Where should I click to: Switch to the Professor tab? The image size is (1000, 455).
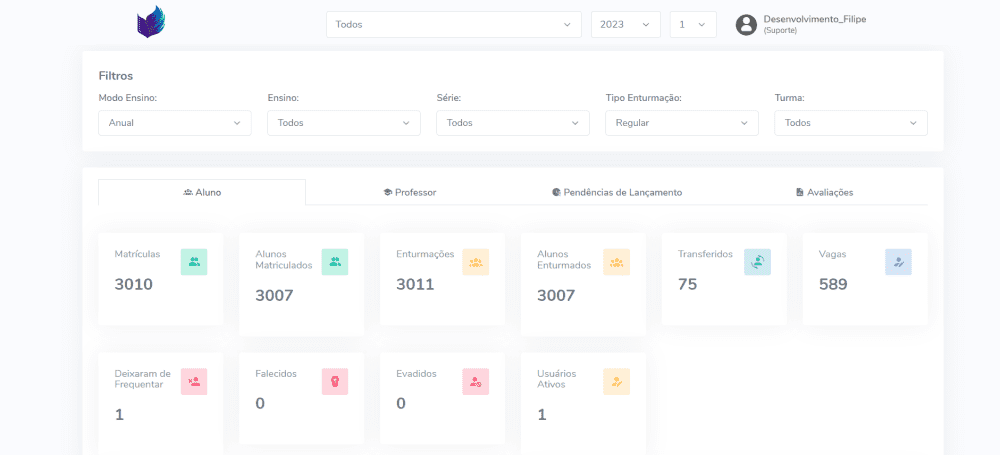(410, 192)
